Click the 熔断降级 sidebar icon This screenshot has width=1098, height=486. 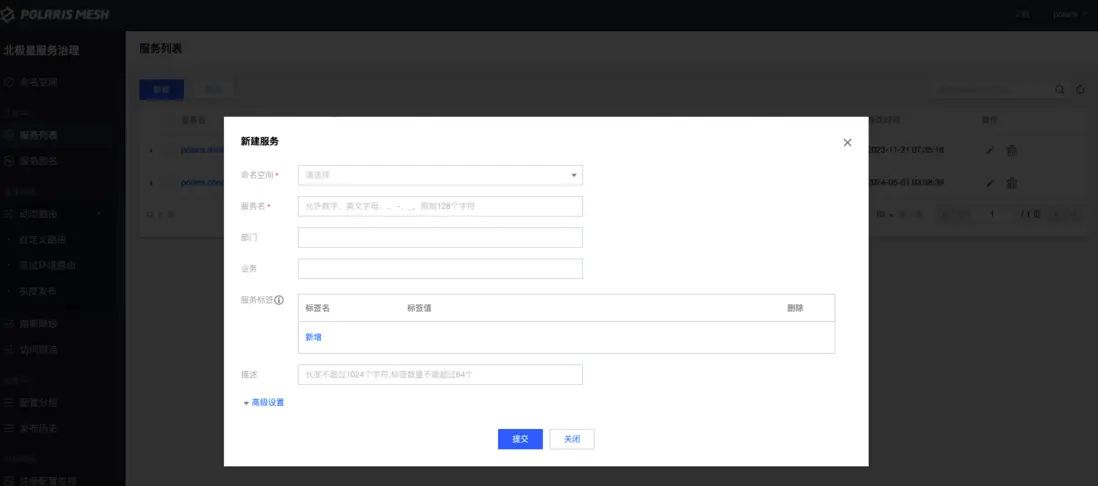pos(8,324)
